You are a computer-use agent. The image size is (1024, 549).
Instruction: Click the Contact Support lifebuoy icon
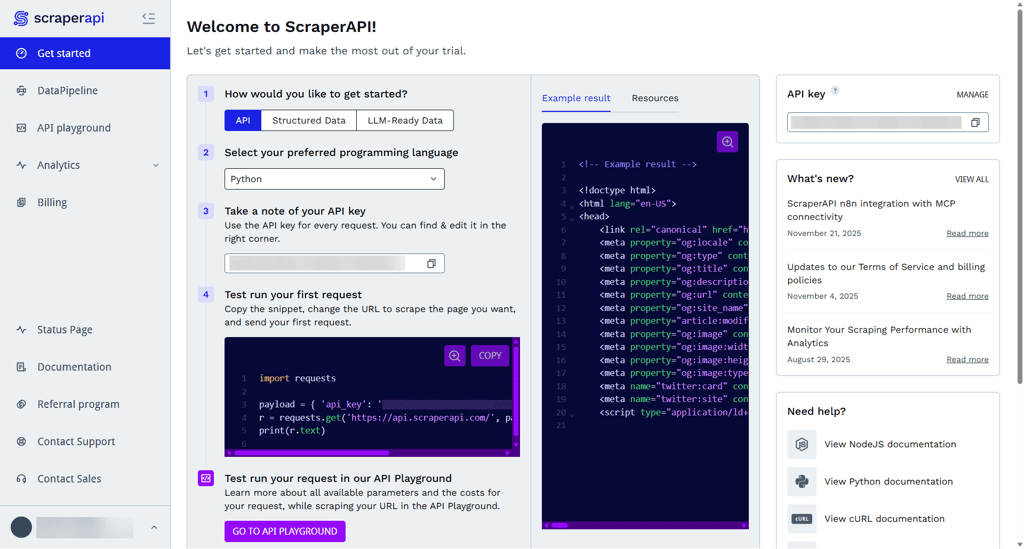click(x=22, y=441)
